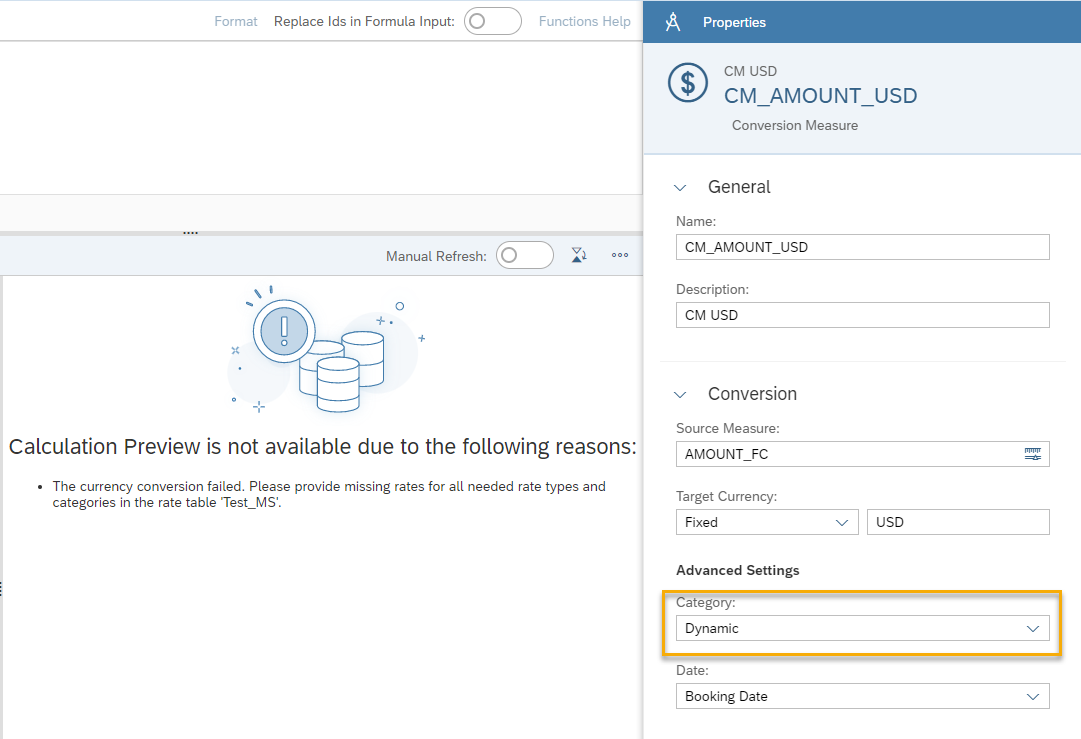
Task: Open Functions Help
Action: pyautogui.click(x=585, y=21)
